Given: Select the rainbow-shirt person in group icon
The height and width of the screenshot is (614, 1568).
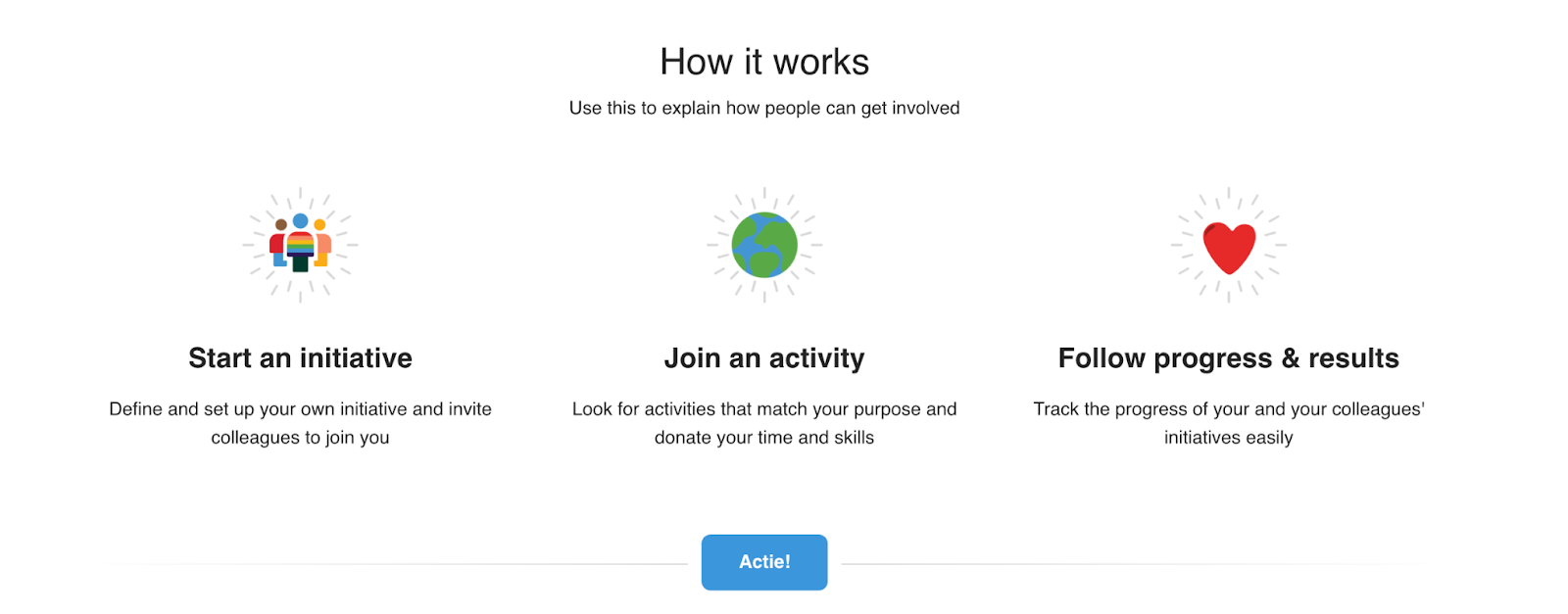Looking at the screenshot, I should tap(301, 243).
